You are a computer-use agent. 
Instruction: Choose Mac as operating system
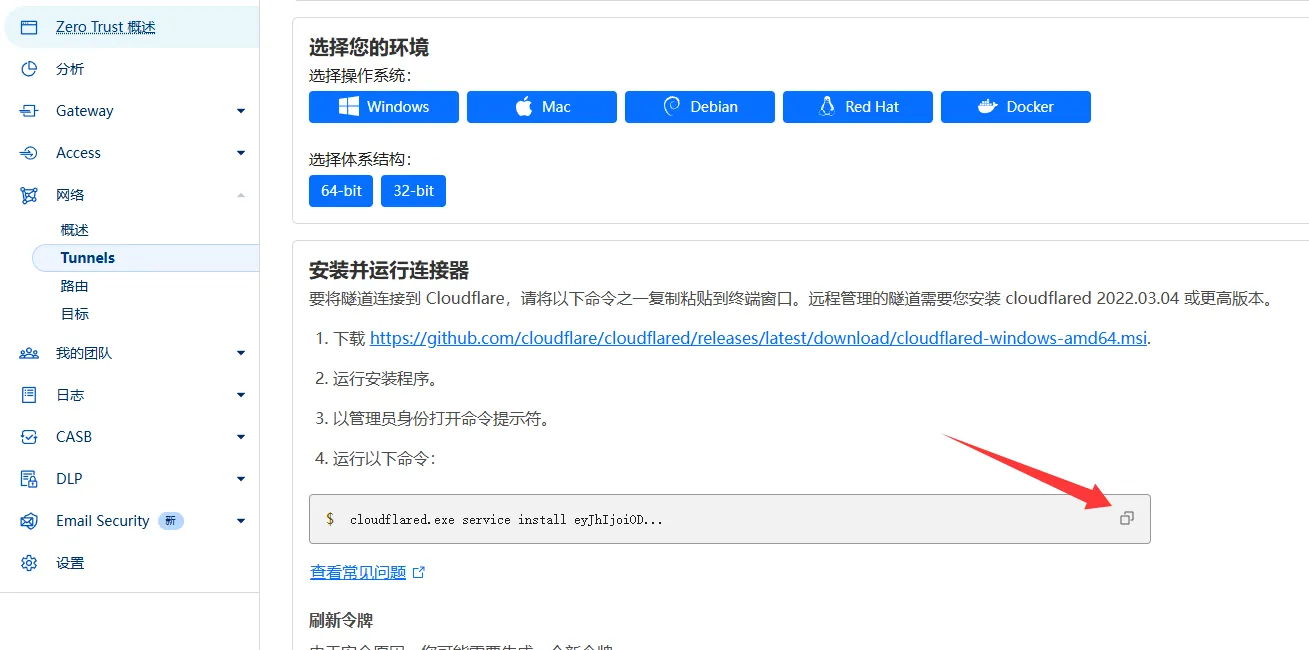point(542,107)
